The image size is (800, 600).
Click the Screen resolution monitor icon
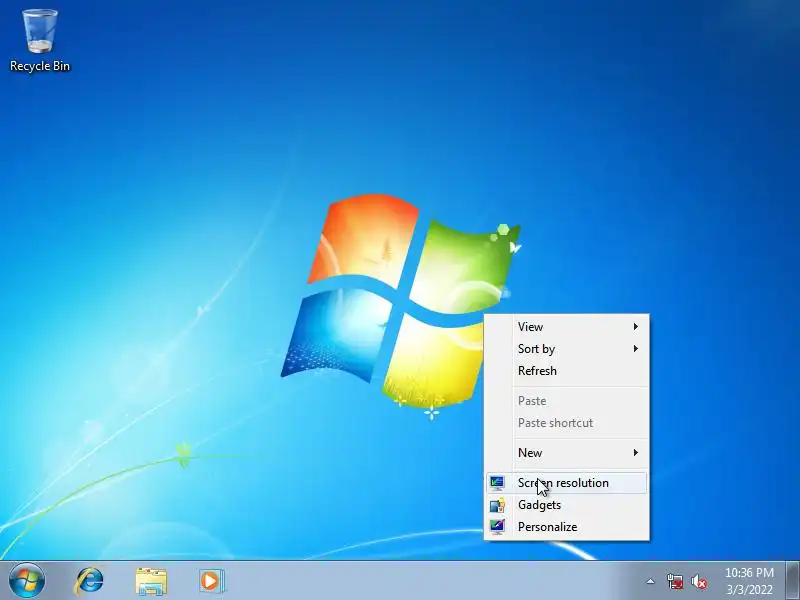click(497, 483)
